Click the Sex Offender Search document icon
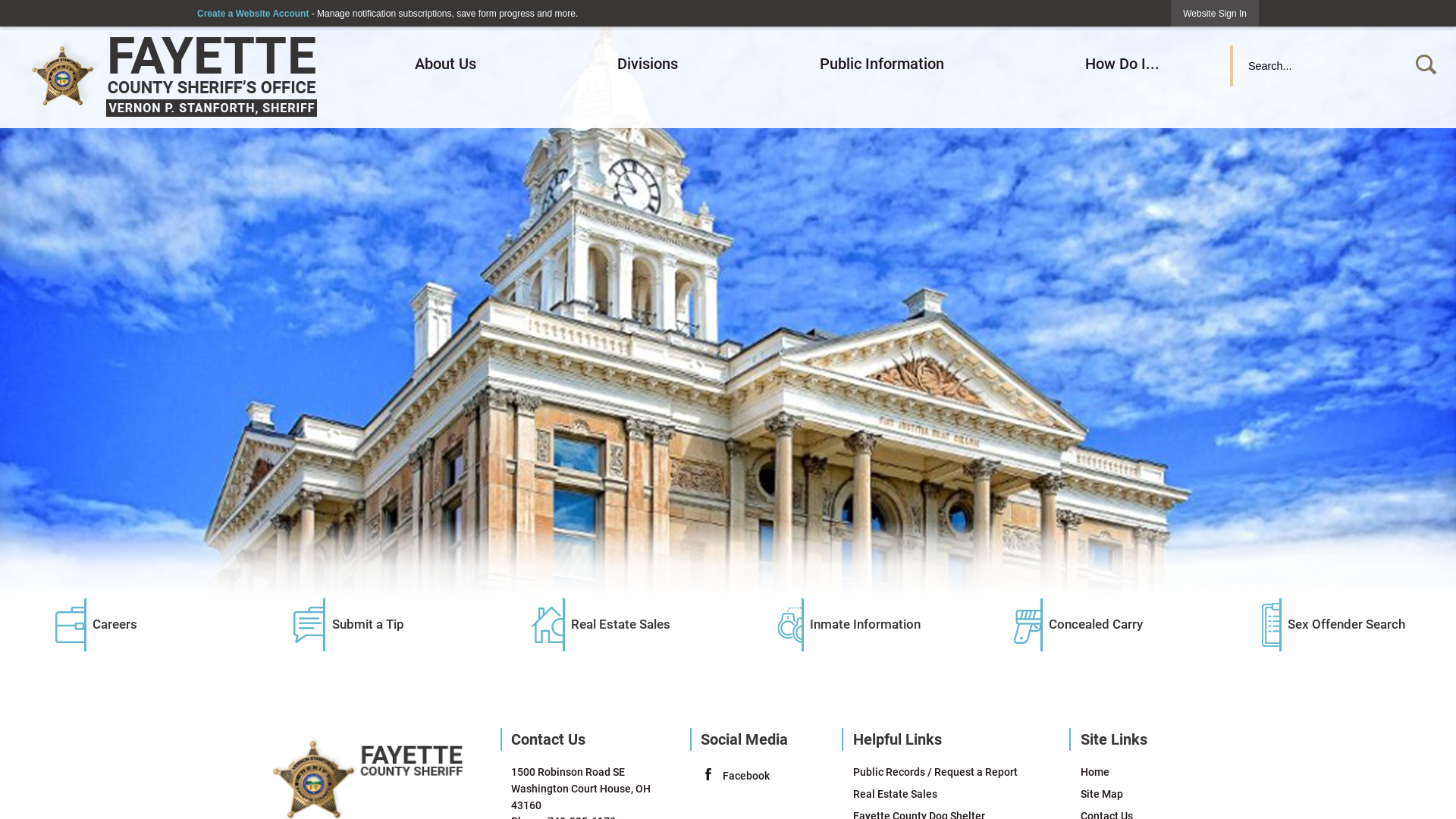 1272,625
